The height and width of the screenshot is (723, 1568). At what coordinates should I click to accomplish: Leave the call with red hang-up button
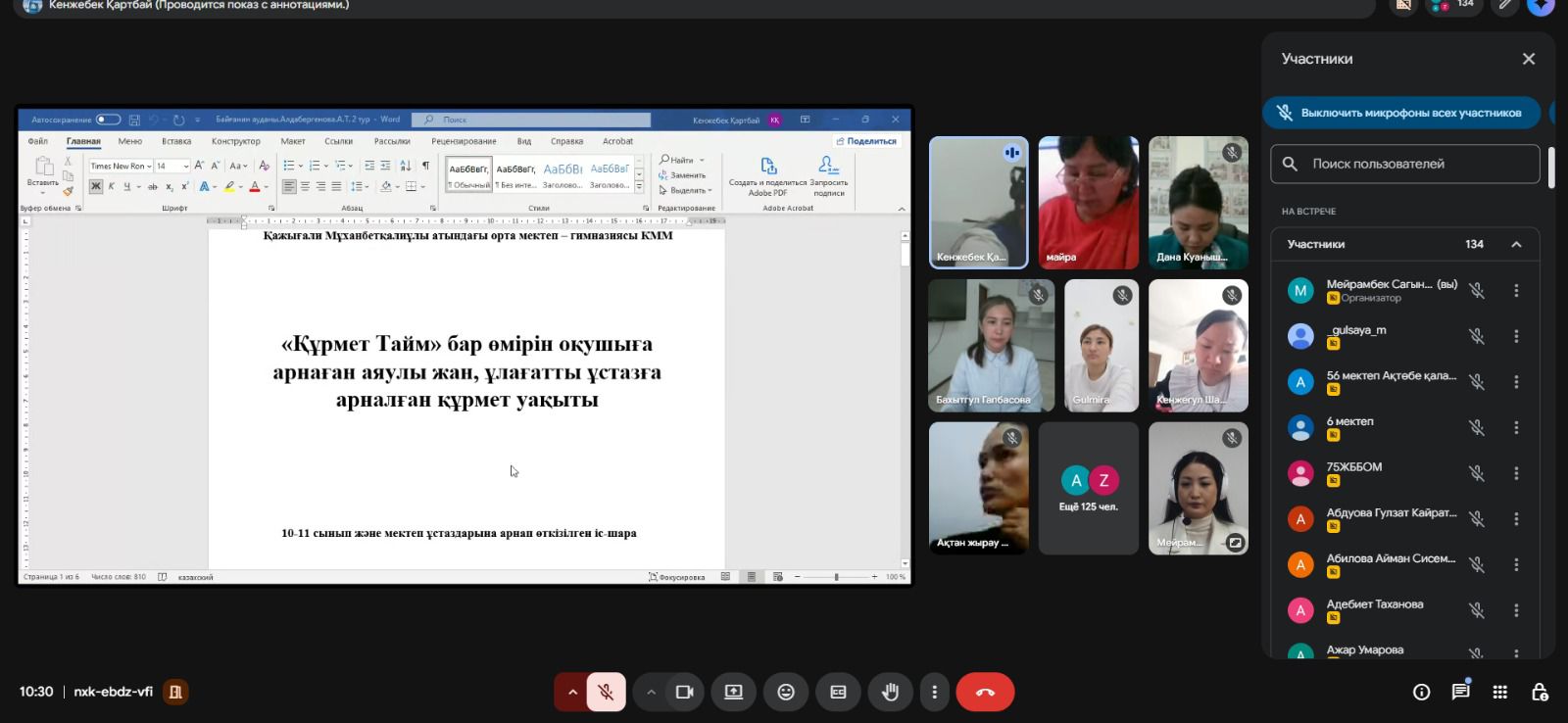coord(985,693)
